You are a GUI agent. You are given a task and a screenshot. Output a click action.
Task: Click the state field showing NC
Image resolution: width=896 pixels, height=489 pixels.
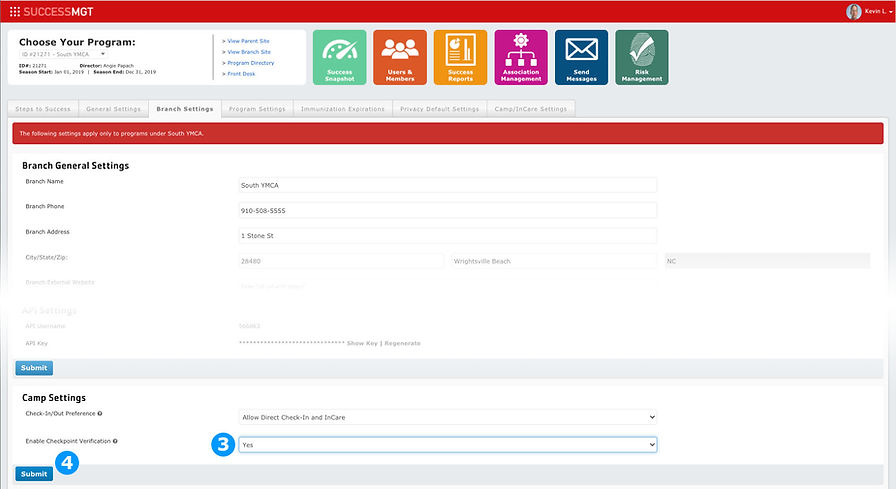767,261
